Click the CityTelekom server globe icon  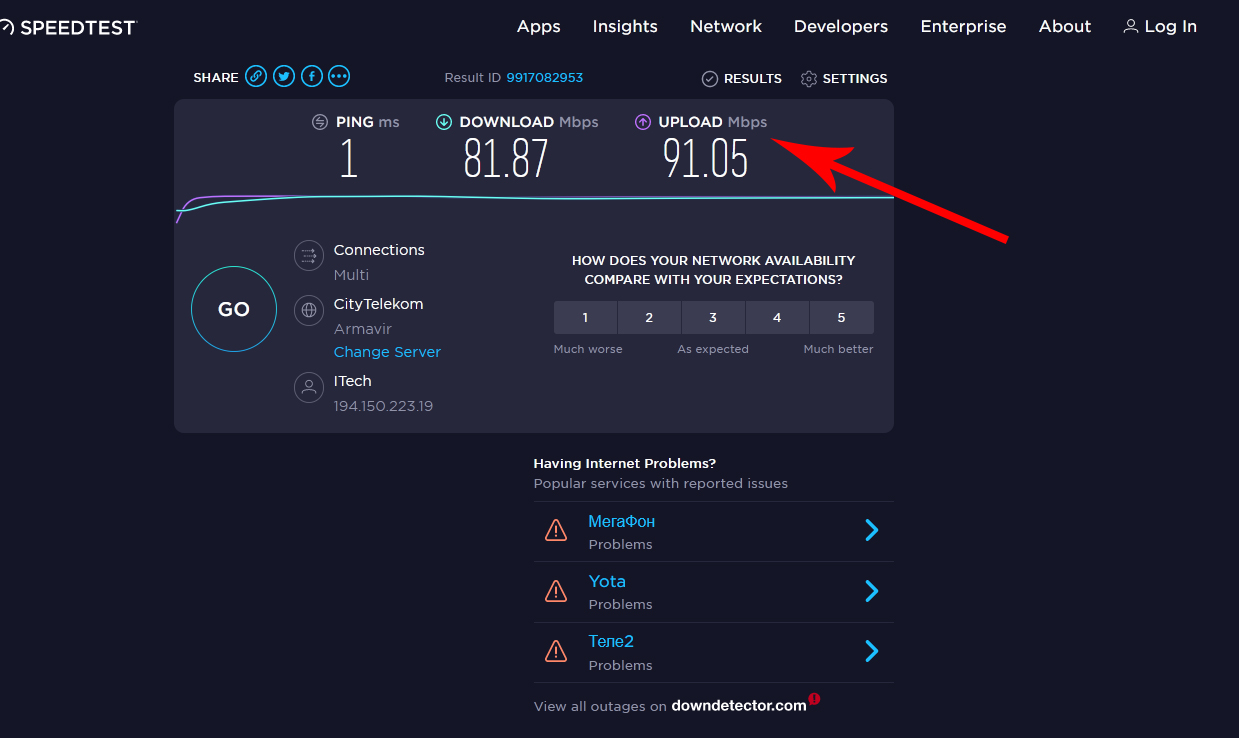309,310
